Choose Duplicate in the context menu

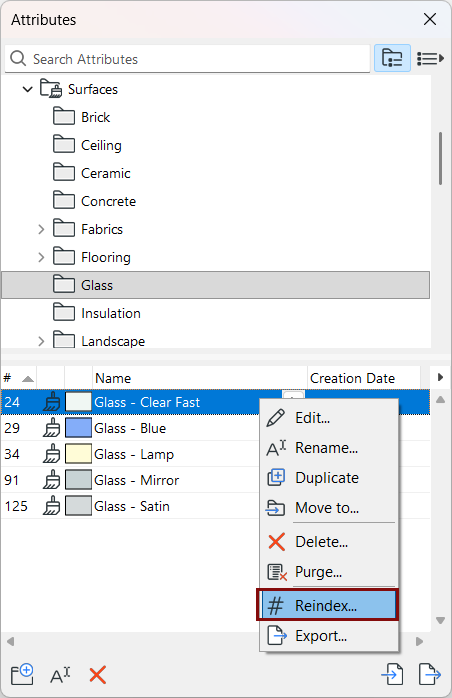tap(327, 478)
